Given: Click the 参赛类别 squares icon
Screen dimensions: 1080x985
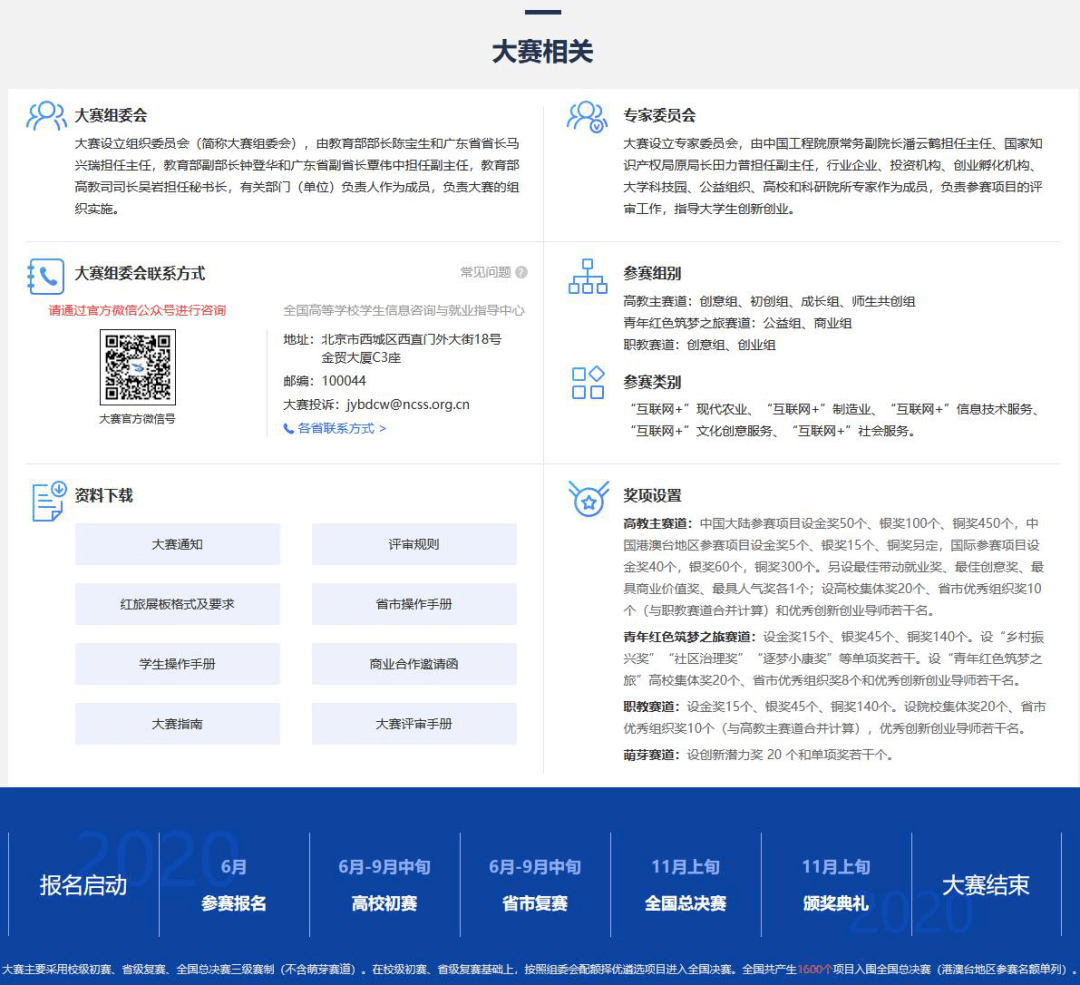Looking at the screenshot, I should coord(587,383).
